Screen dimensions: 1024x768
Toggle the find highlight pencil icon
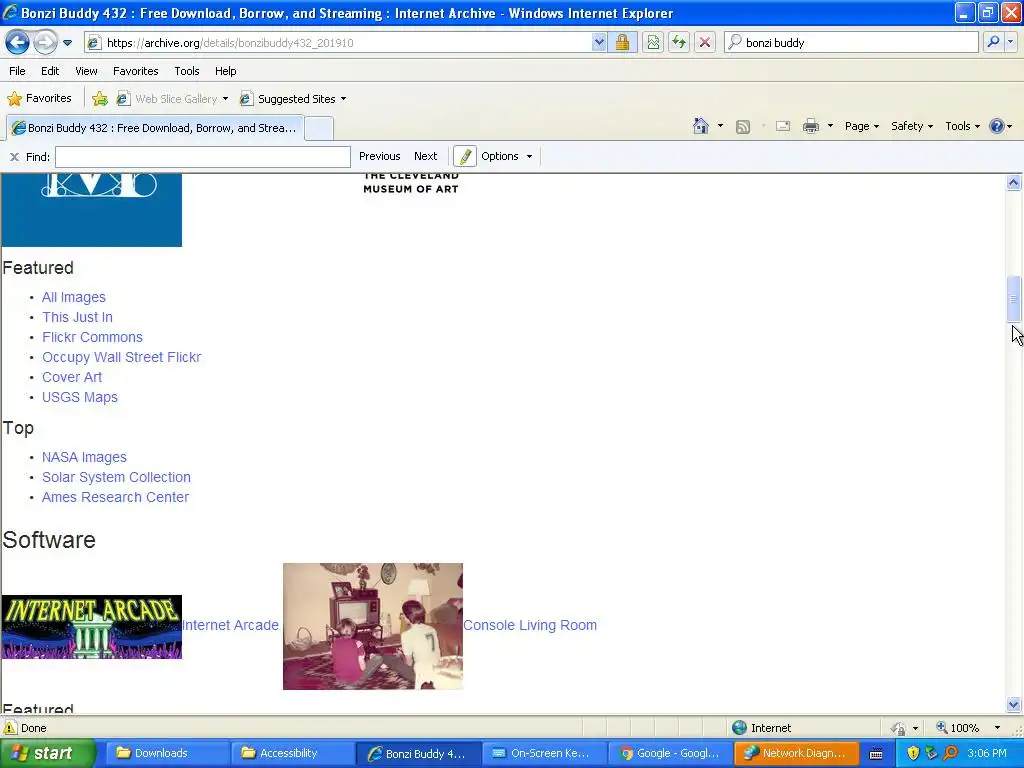coord(465,156)
